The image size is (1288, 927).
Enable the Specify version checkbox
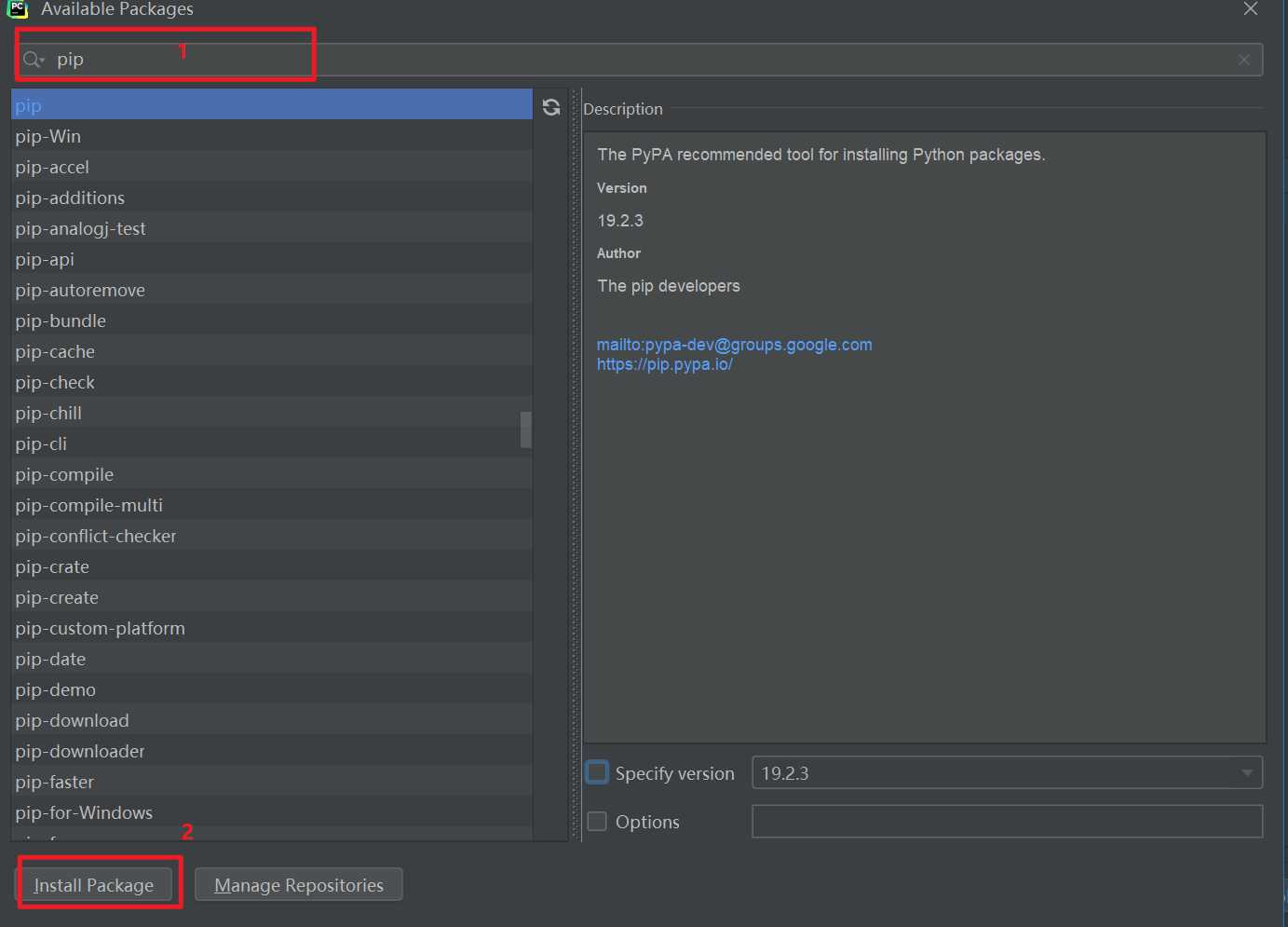(x=597, y=772)
